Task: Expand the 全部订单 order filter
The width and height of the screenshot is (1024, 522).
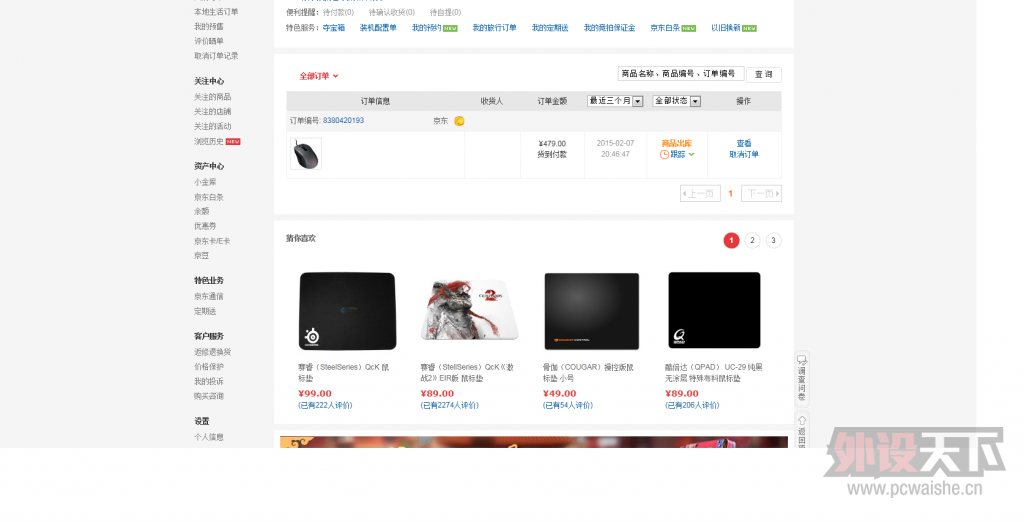Action: tap(319, 76)
